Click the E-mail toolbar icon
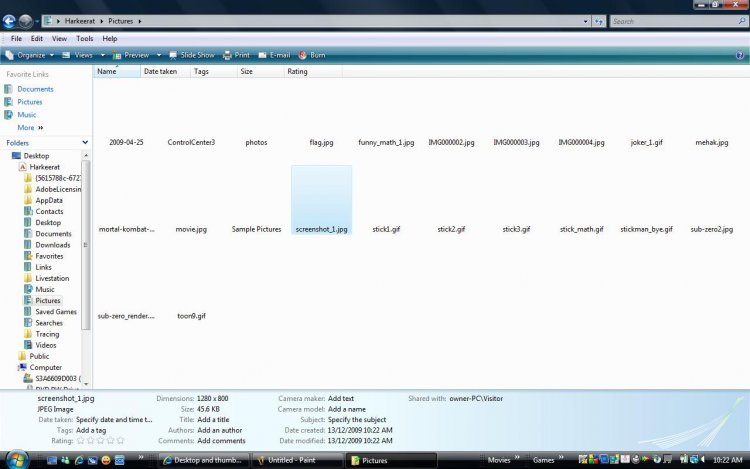 coord(263,55)
